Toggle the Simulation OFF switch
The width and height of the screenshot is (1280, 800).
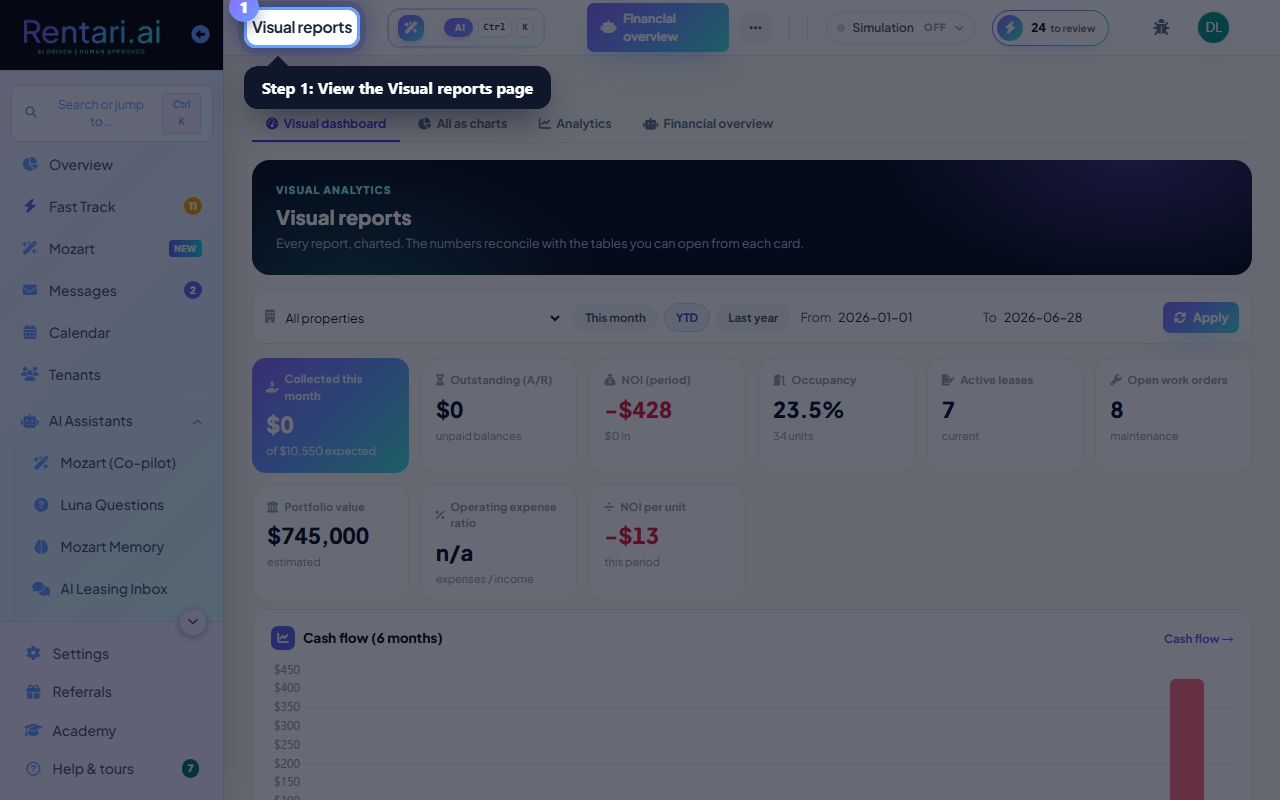(900, 28)
